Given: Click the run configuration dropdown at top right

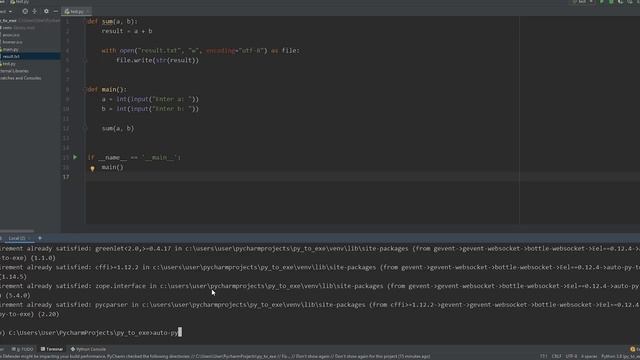Looking at the screenshot, I should pos(583,2).
